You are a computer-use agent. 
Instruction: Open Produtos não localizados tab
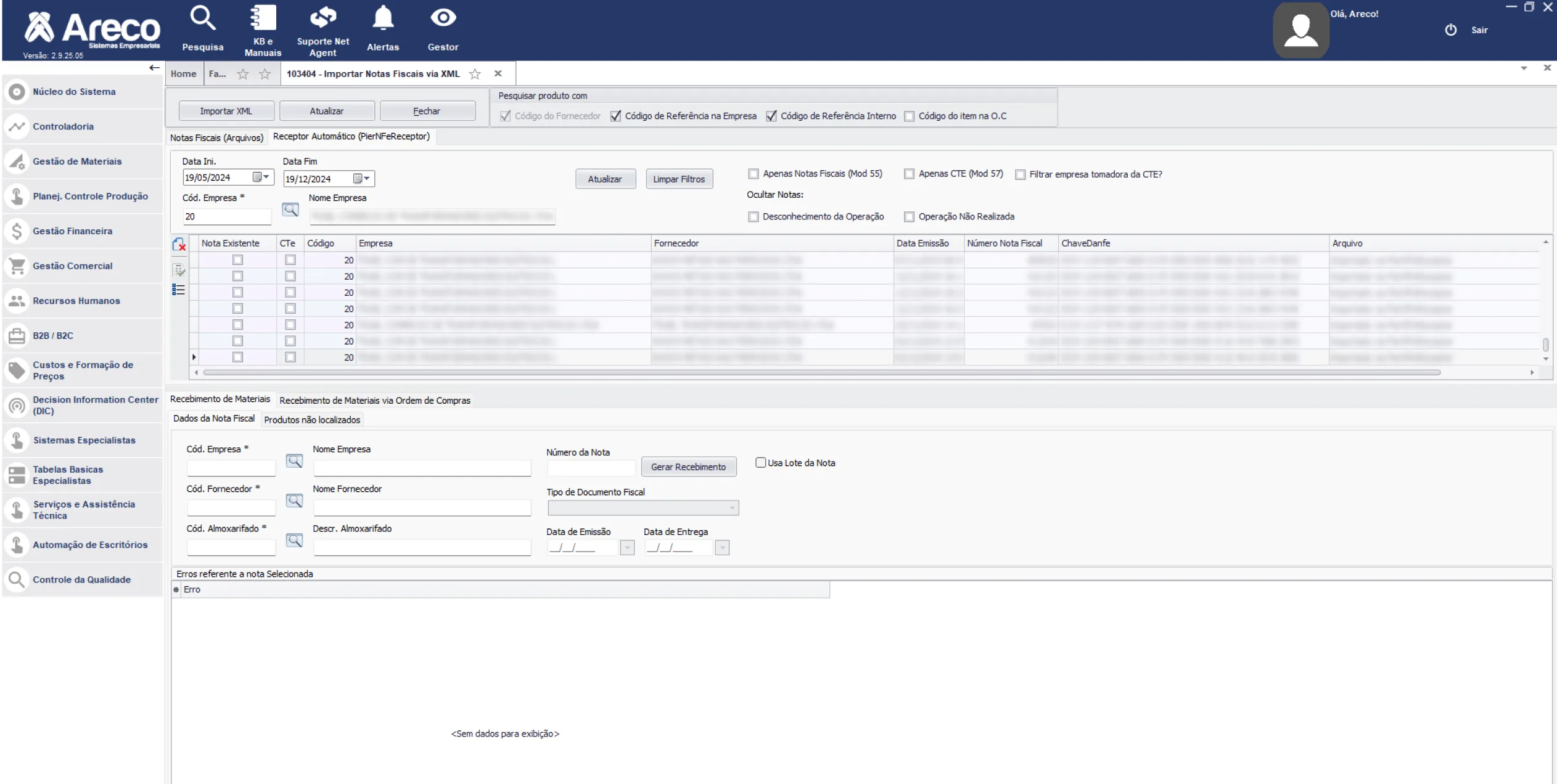312,420
